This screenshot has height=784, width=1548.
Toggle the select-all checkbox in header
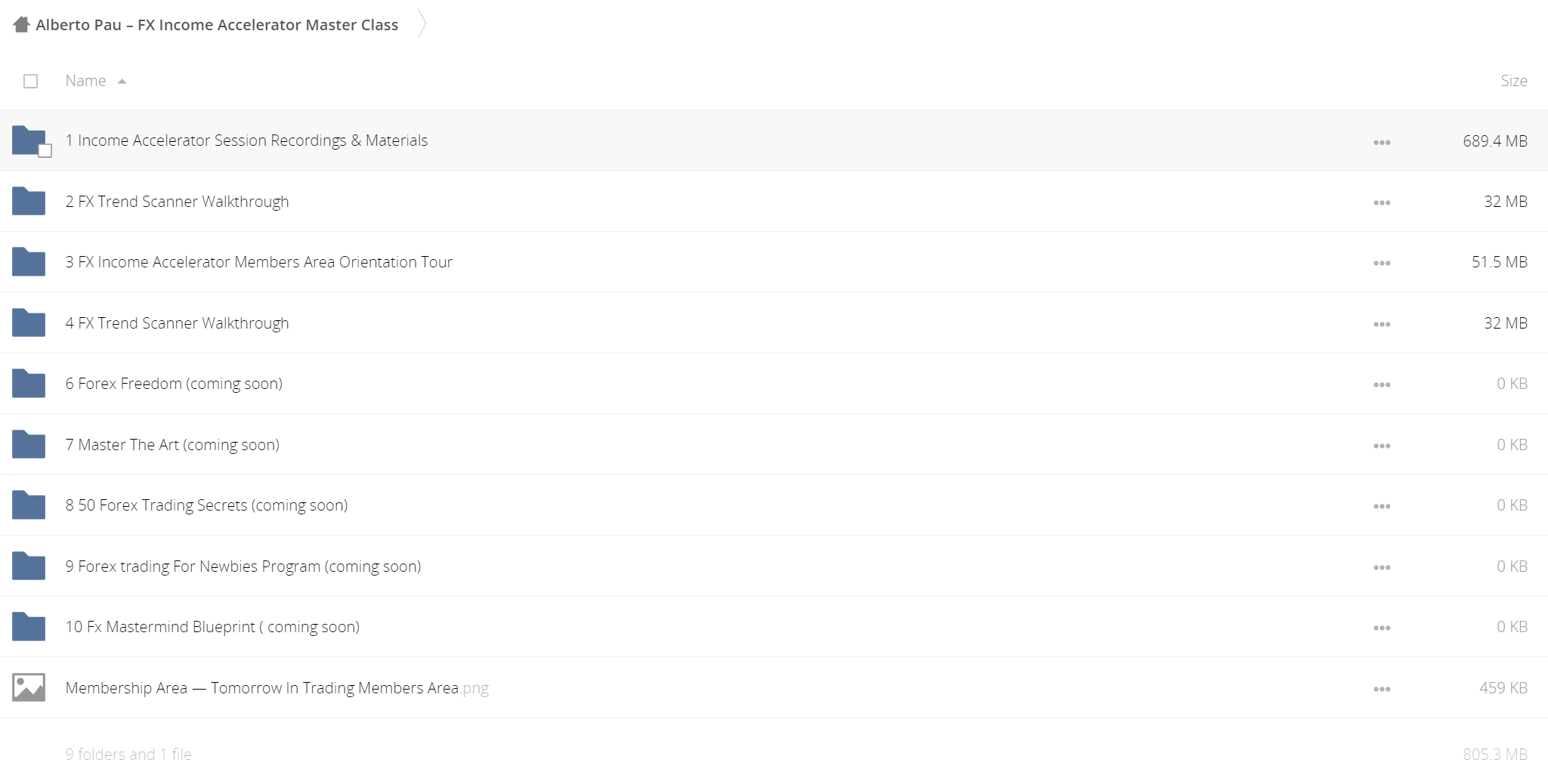point(30,81)
